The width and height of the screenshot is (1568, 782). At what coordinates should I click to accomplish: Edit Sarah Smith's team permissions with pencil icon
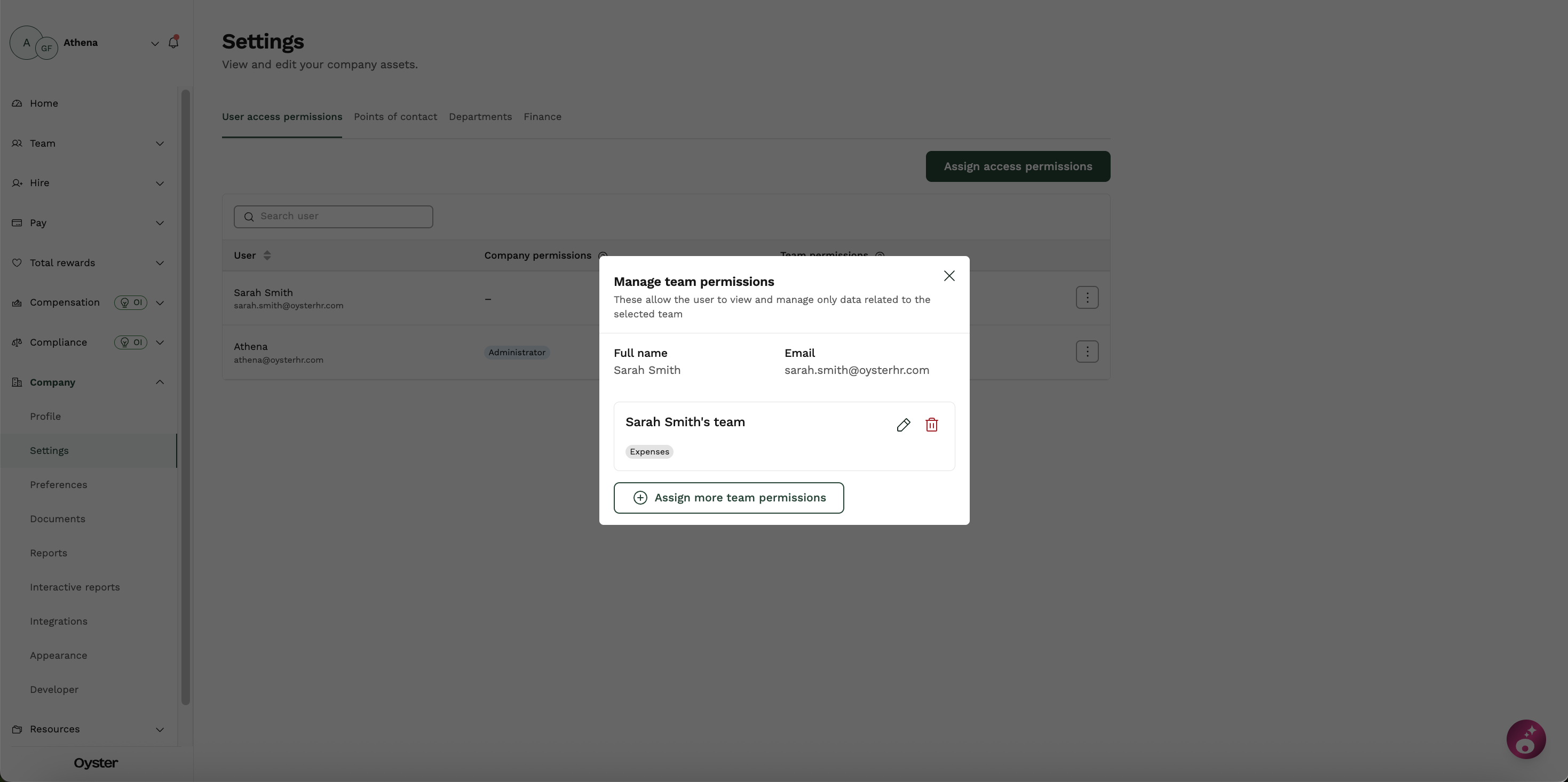click(904, 425)
